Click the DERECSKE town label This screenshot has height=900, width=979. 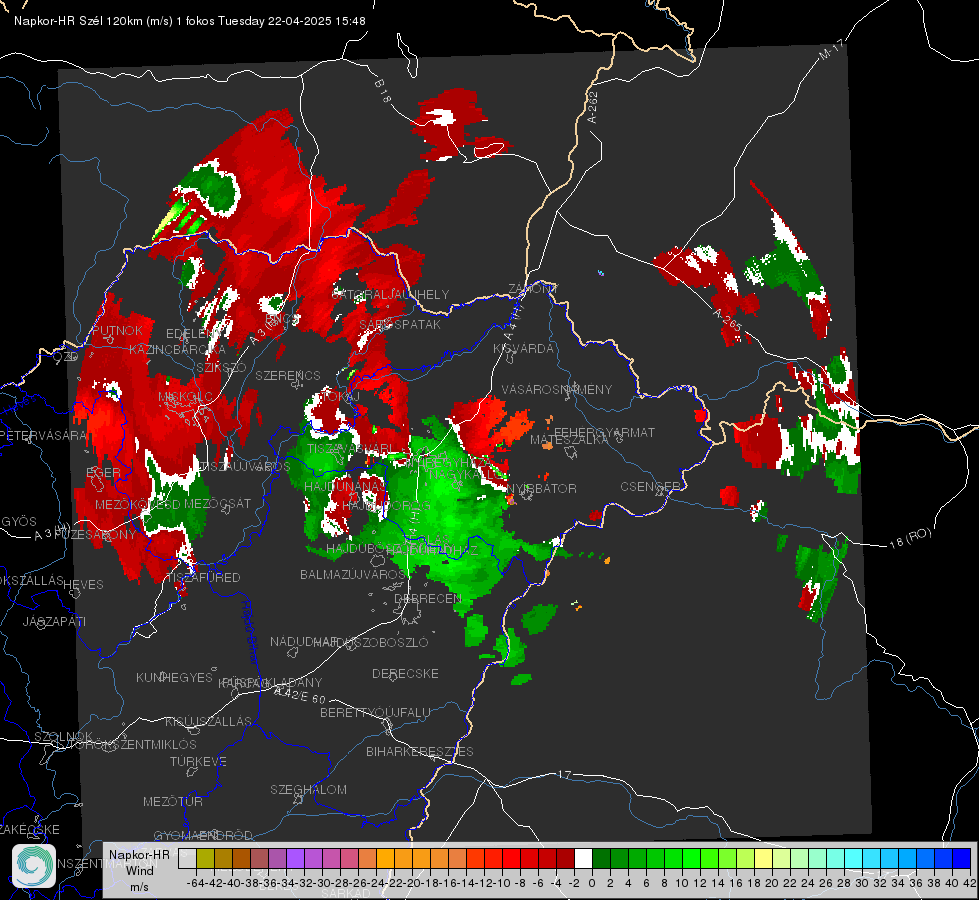[405, 674]
